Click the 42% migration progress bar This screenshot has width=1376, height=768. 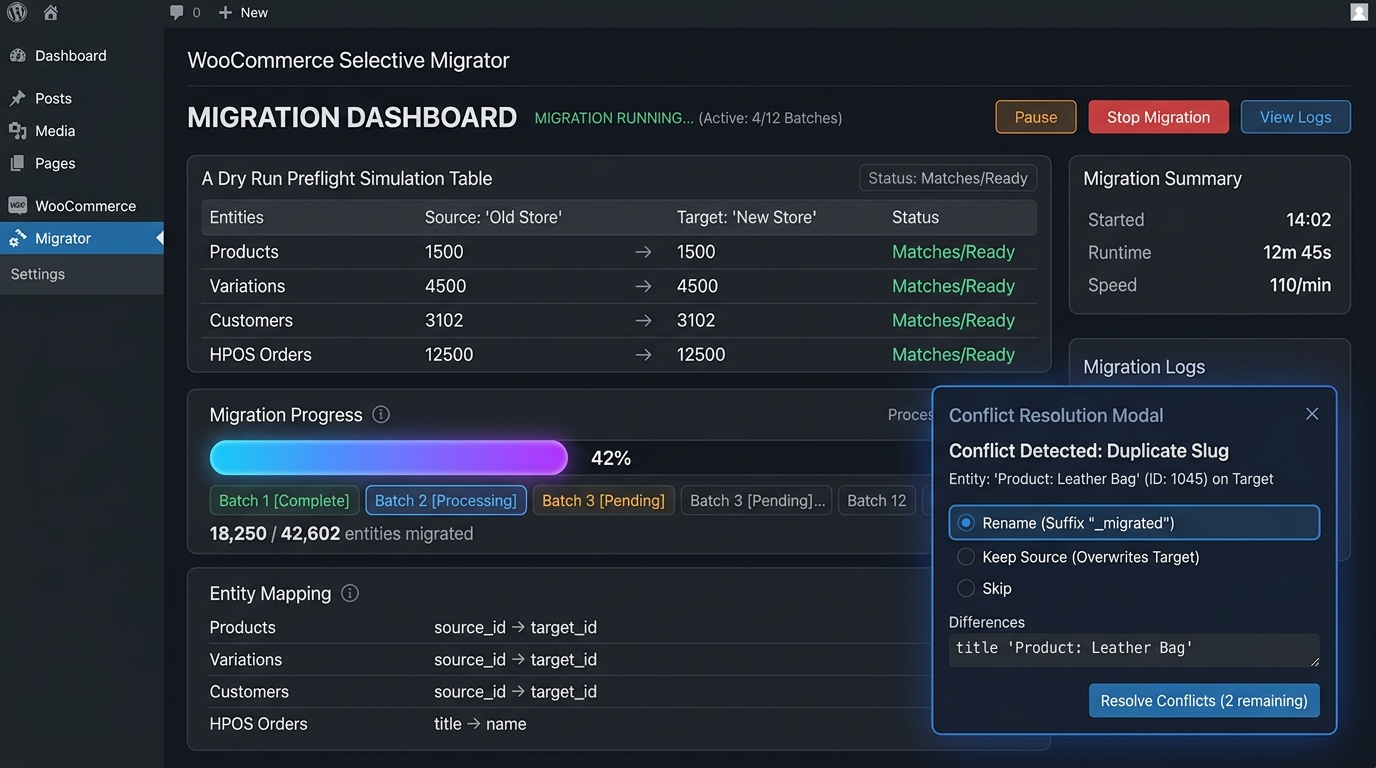[389, 458]
